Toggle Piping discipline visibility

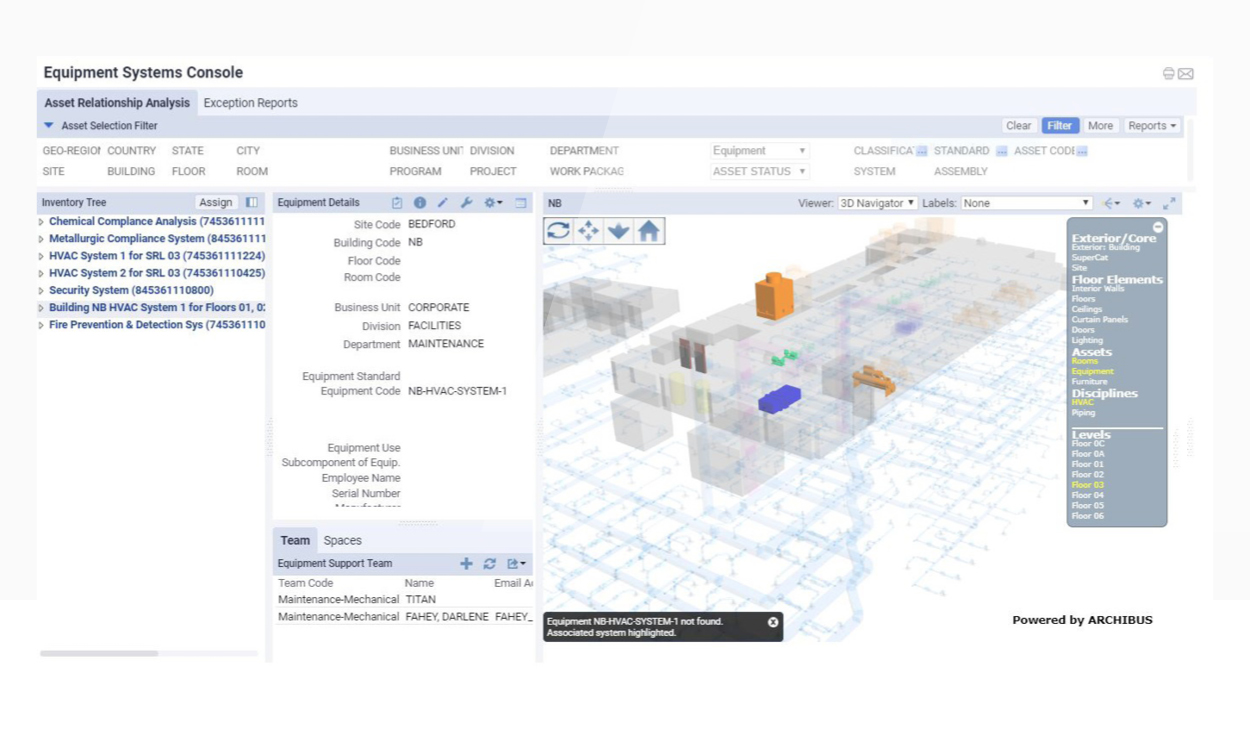(1083, 413)
